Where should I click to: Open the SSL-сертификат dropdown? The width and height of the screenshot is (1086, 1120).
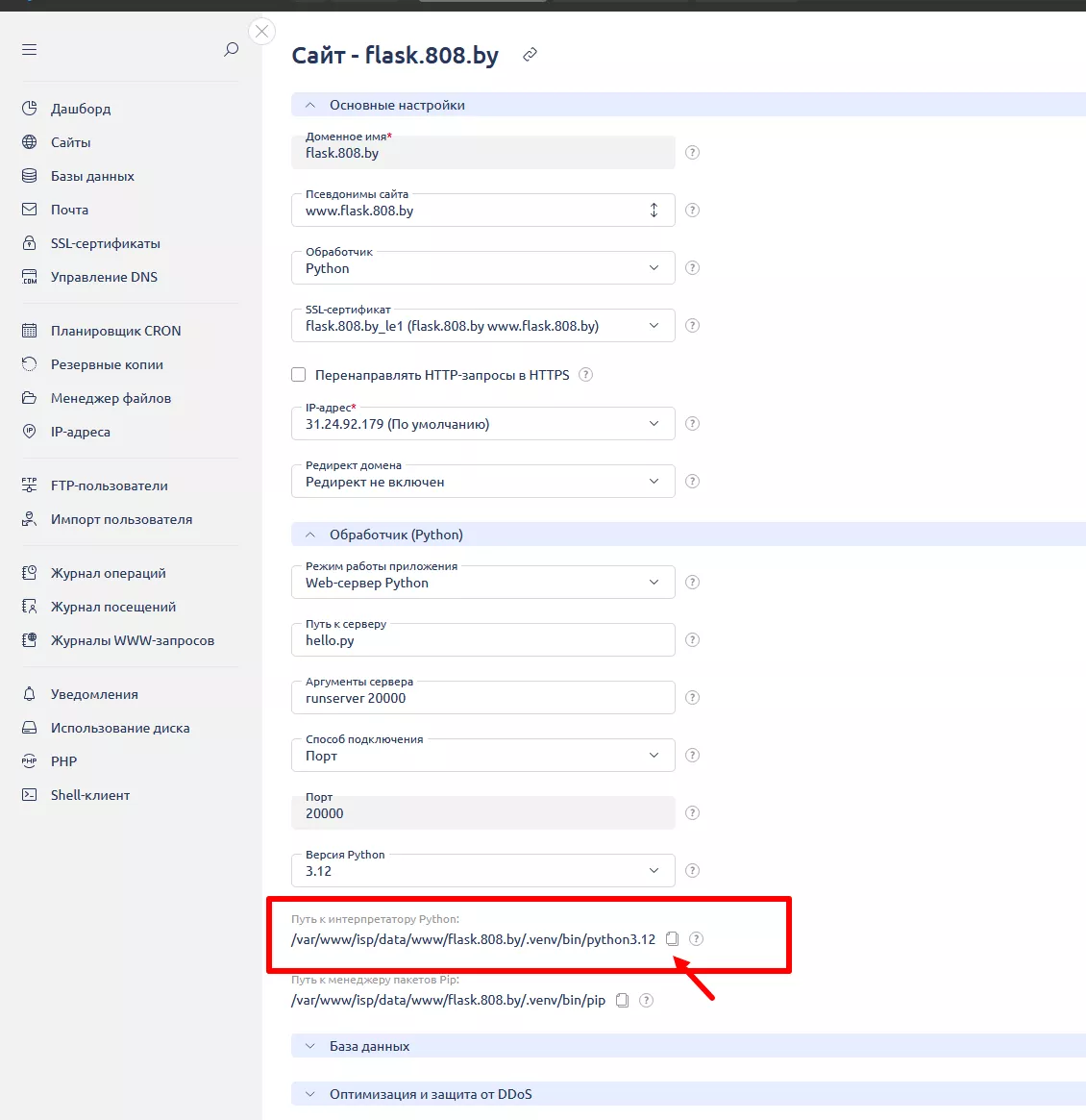pos(482,326)
